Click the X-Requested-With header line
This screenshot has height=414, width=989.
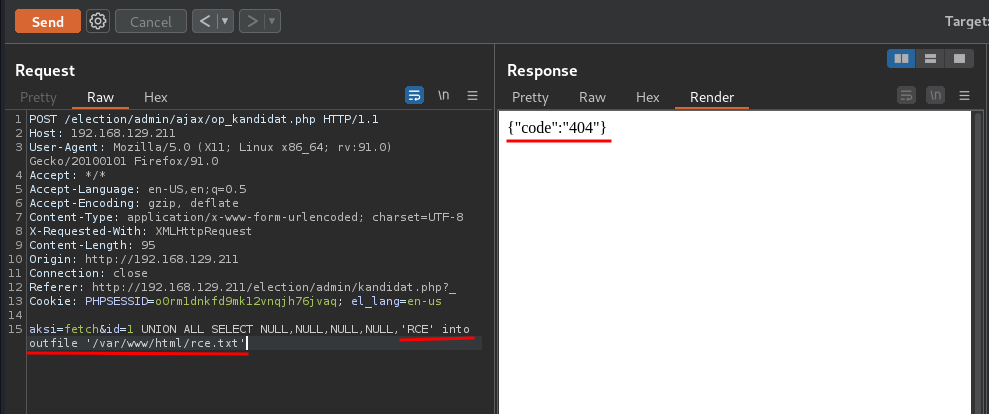(x=140, y=230)
